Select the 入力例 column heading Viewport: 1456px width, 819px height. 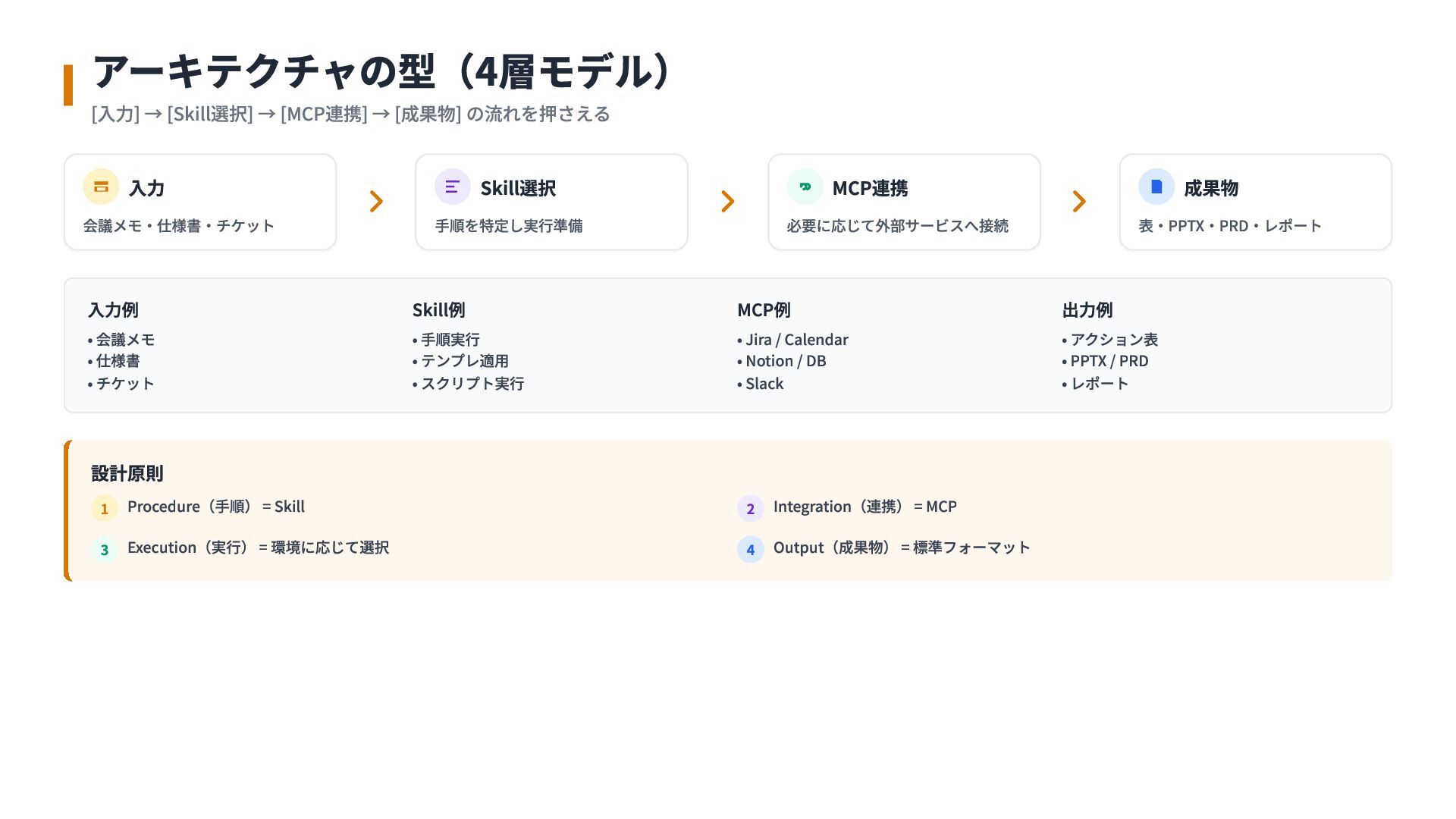click(113, 309)
